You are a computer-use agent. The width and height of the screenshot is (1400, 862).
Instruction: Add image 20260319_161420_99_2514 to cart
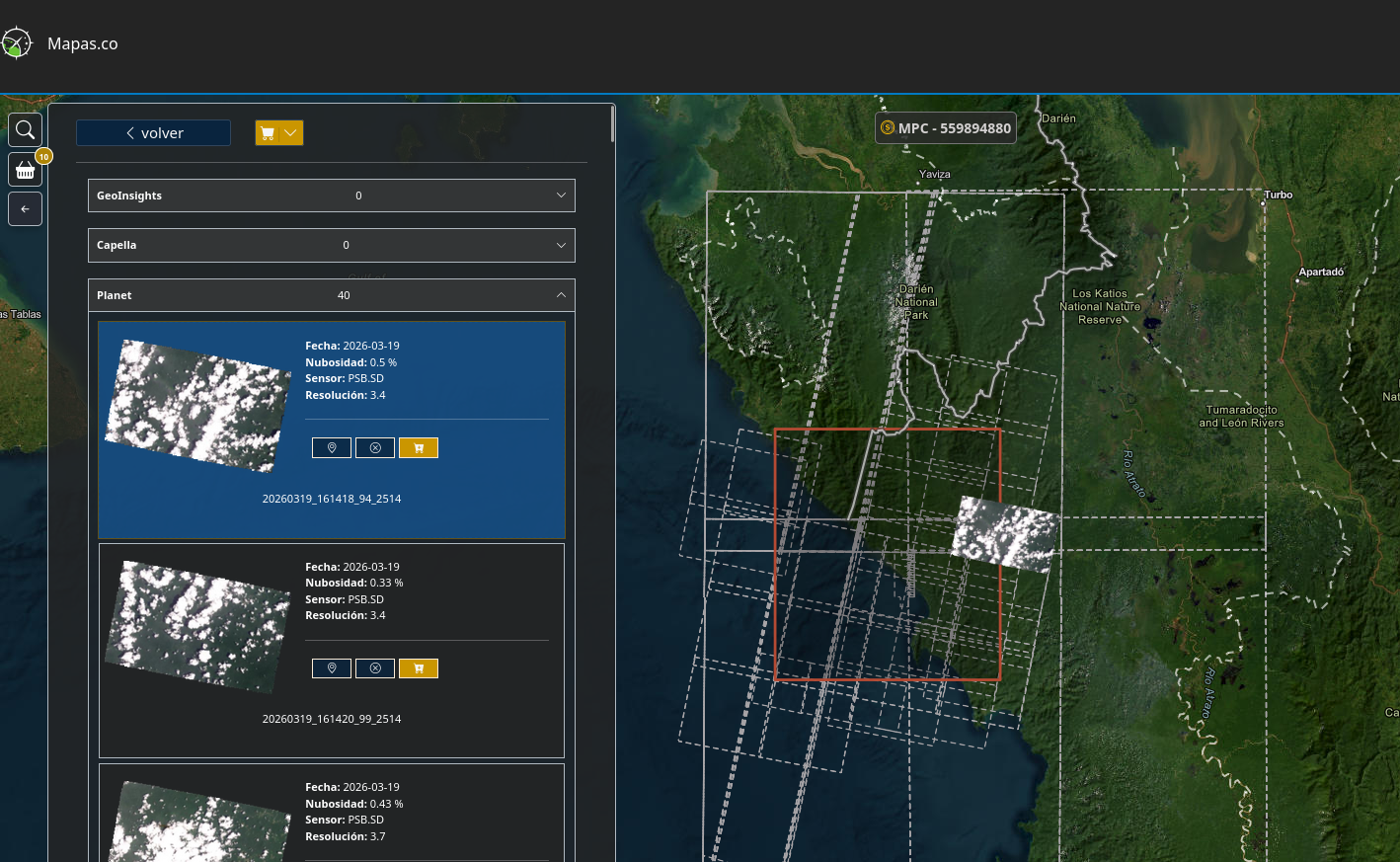(x=419, y=668)
